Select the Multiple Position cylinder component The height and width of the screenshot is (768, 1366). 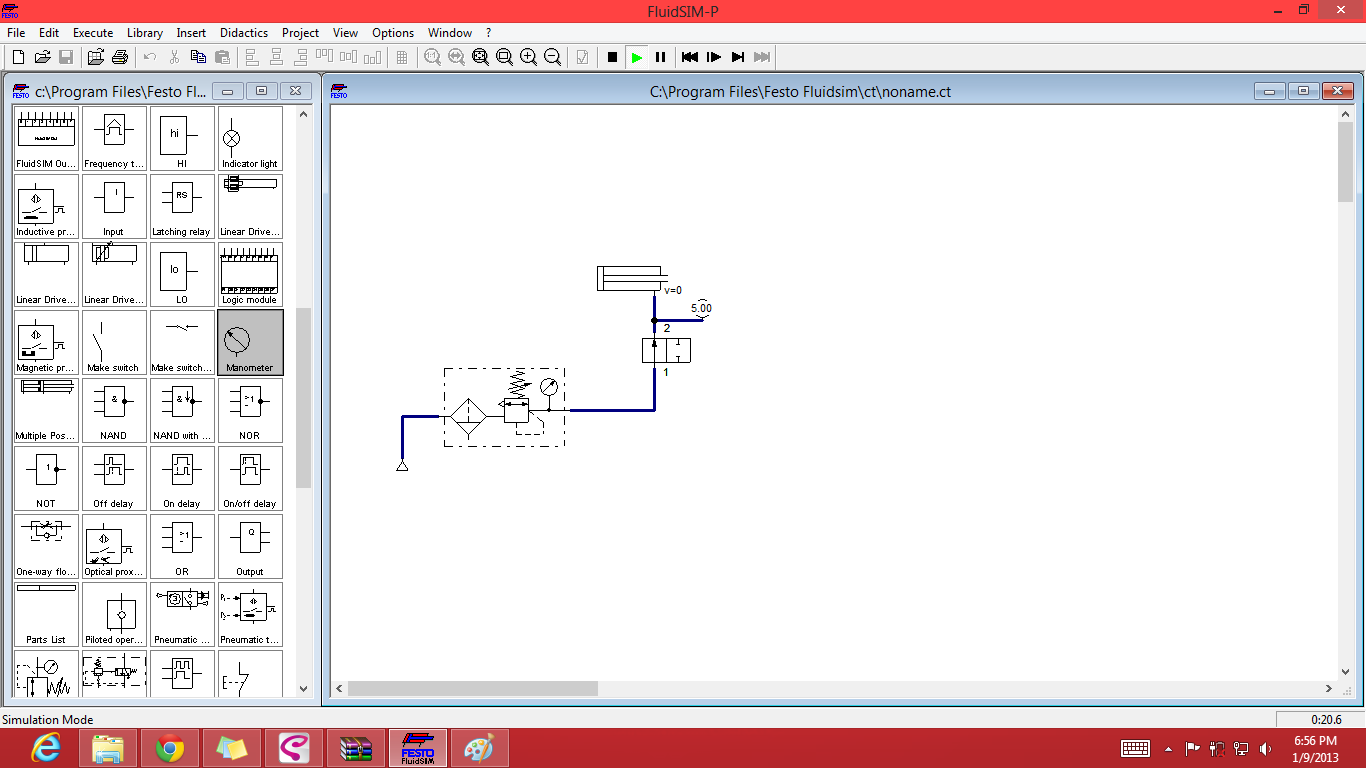coord(46,410)
